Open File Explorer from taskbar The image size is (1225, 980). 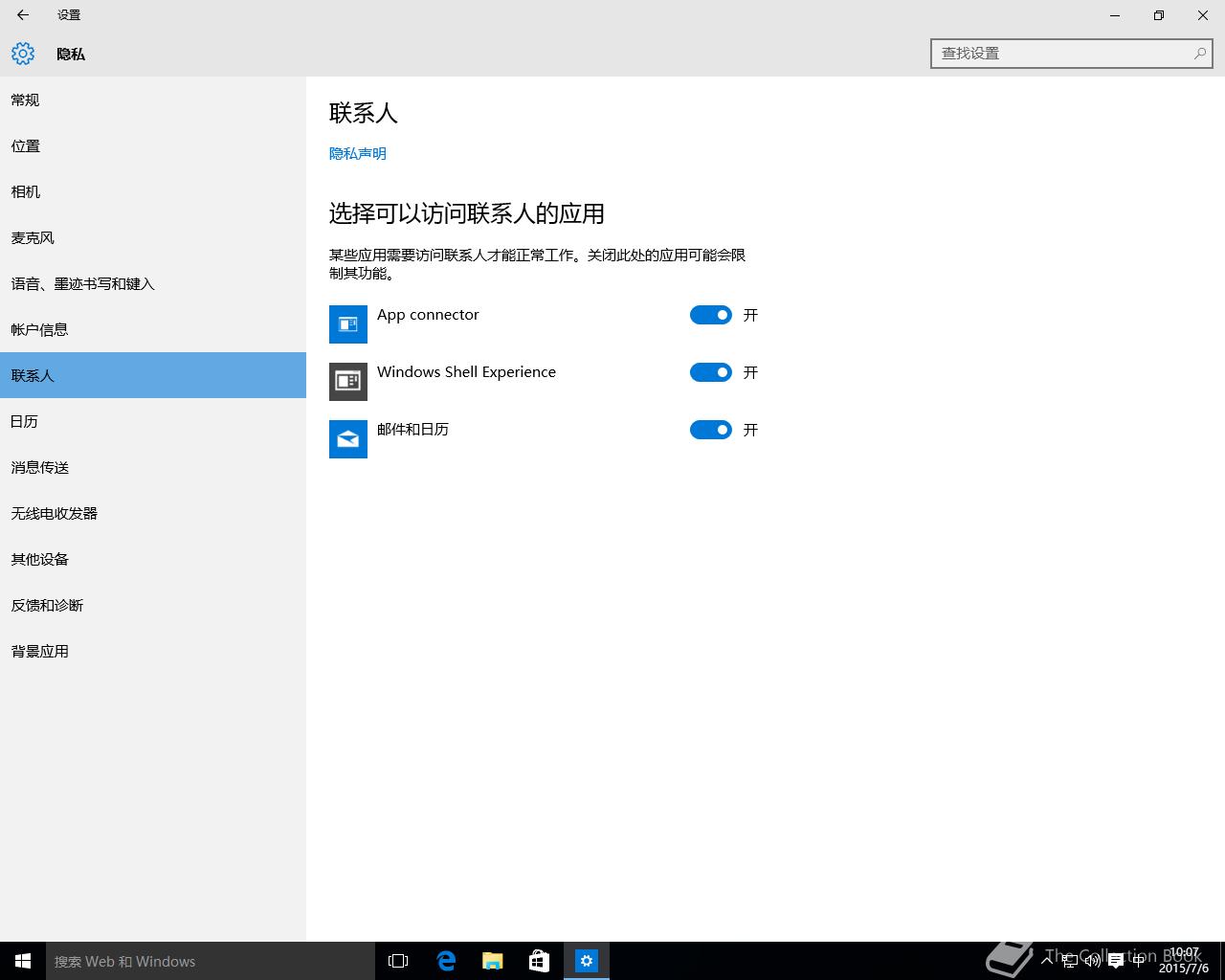(x=493, y=961)
